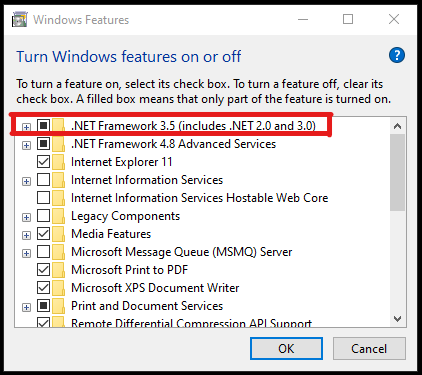Toggle the .NET Framework 4.8 Advanced Services checkbox
The image size is (422, 375).
point(43,144)
